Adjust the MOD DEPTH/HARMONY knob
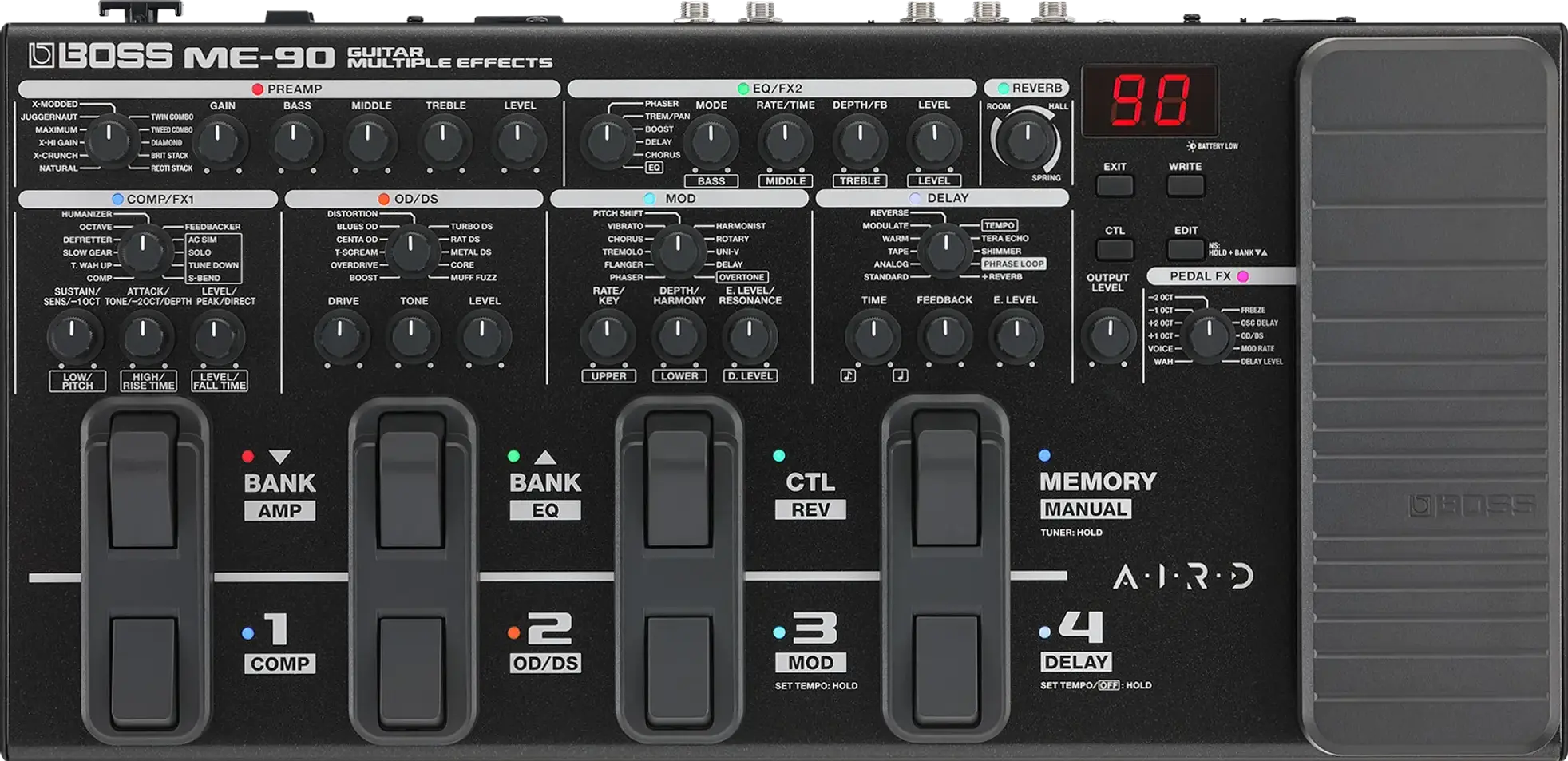 pyautogui.click(x=678, y=335)
